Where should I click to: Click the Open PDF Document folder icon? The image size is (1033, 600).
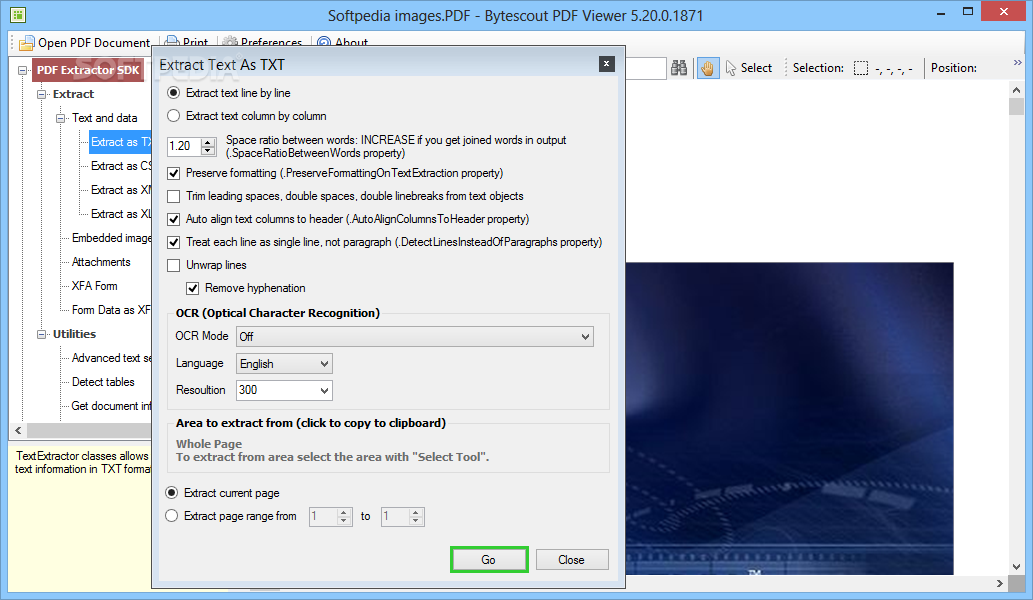pyautogui.click(x=26, y=43)
